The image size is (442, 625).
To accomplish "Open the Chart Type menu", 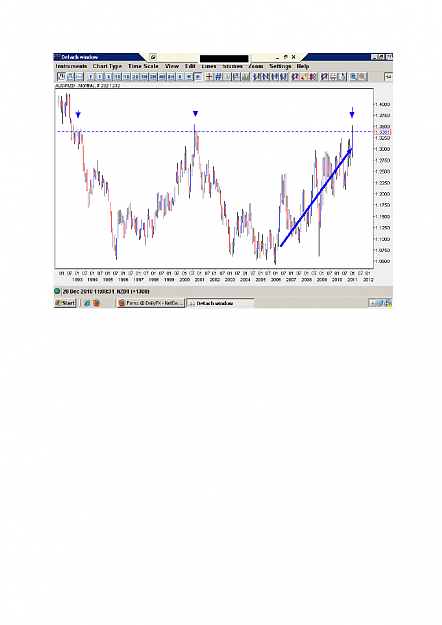I will coord(107,66).
